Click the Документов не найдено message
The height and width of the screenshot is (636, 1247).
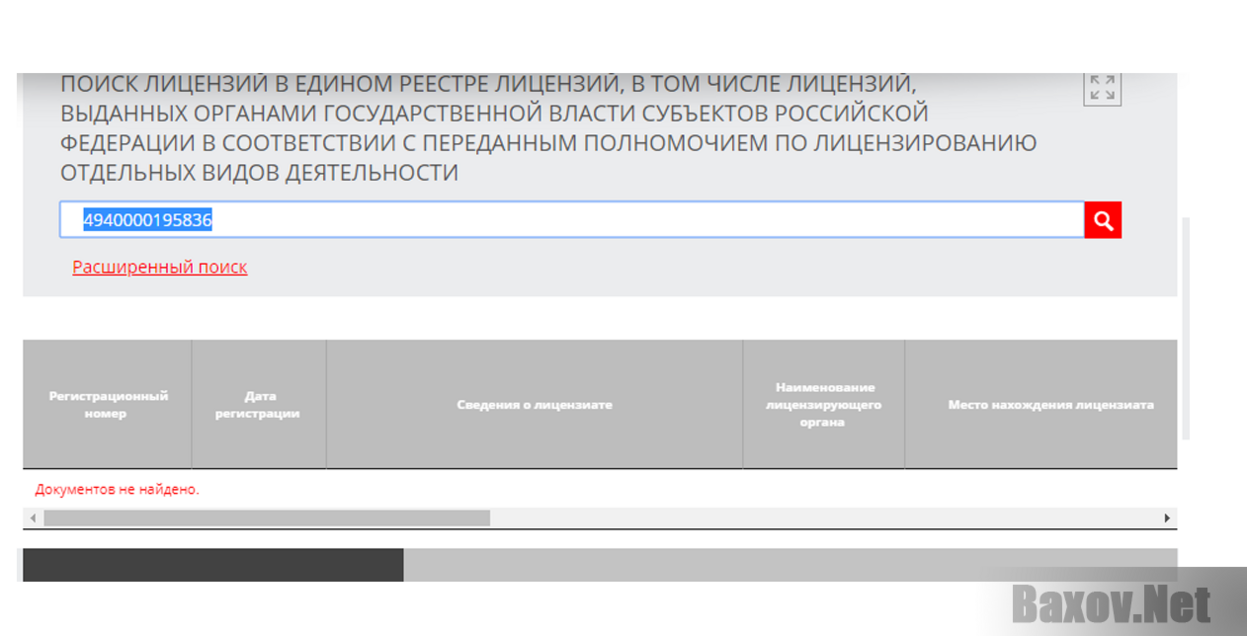click(117, 490)
